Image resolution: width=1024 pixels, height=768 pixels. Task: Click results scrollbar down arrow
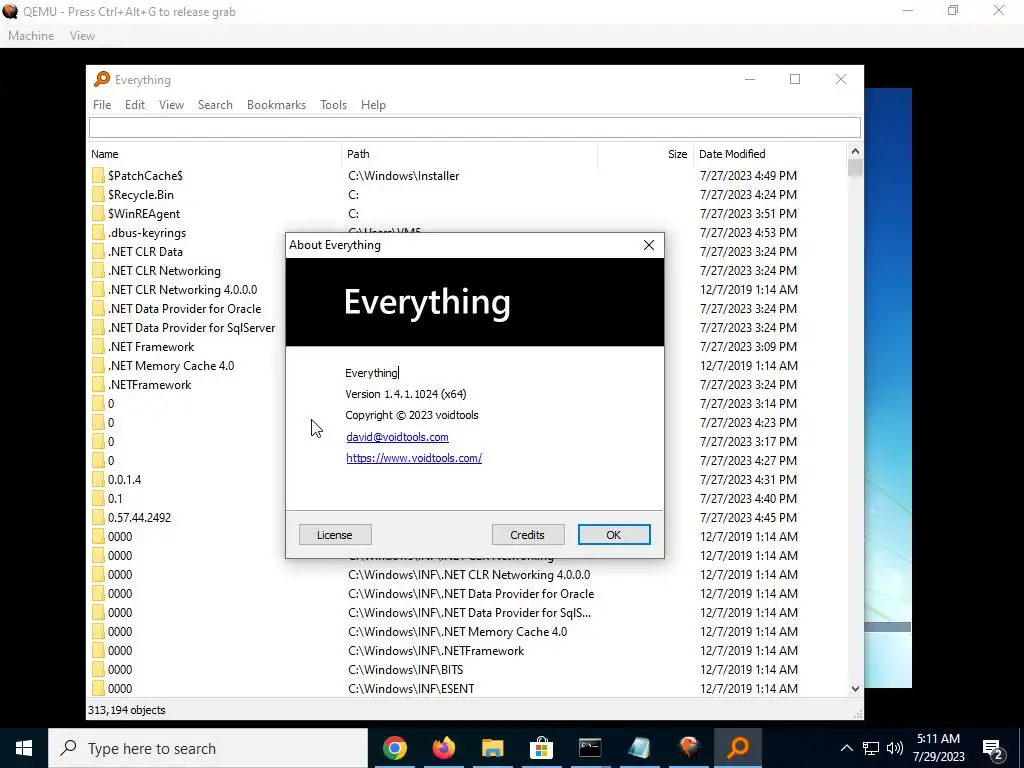(856, 688)
